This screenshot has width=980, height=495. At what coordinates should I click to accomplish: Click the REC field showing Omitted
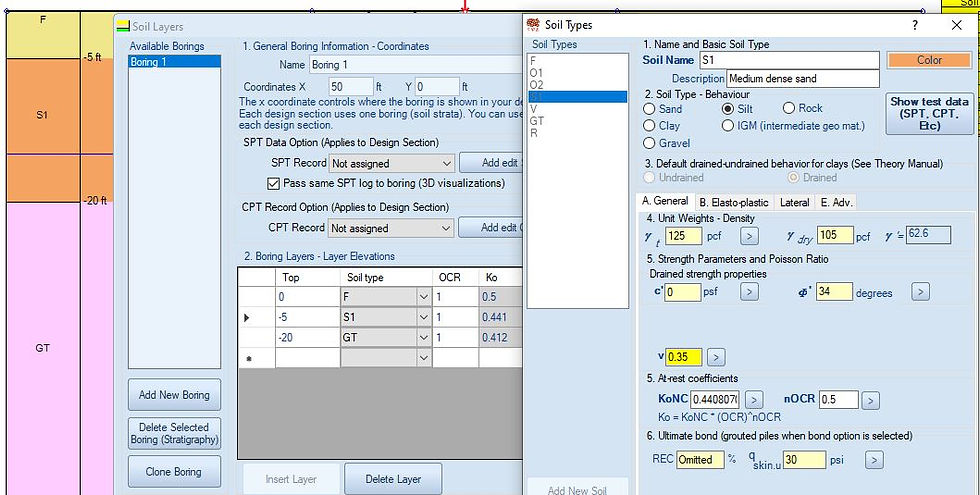[x=700, y=460]
